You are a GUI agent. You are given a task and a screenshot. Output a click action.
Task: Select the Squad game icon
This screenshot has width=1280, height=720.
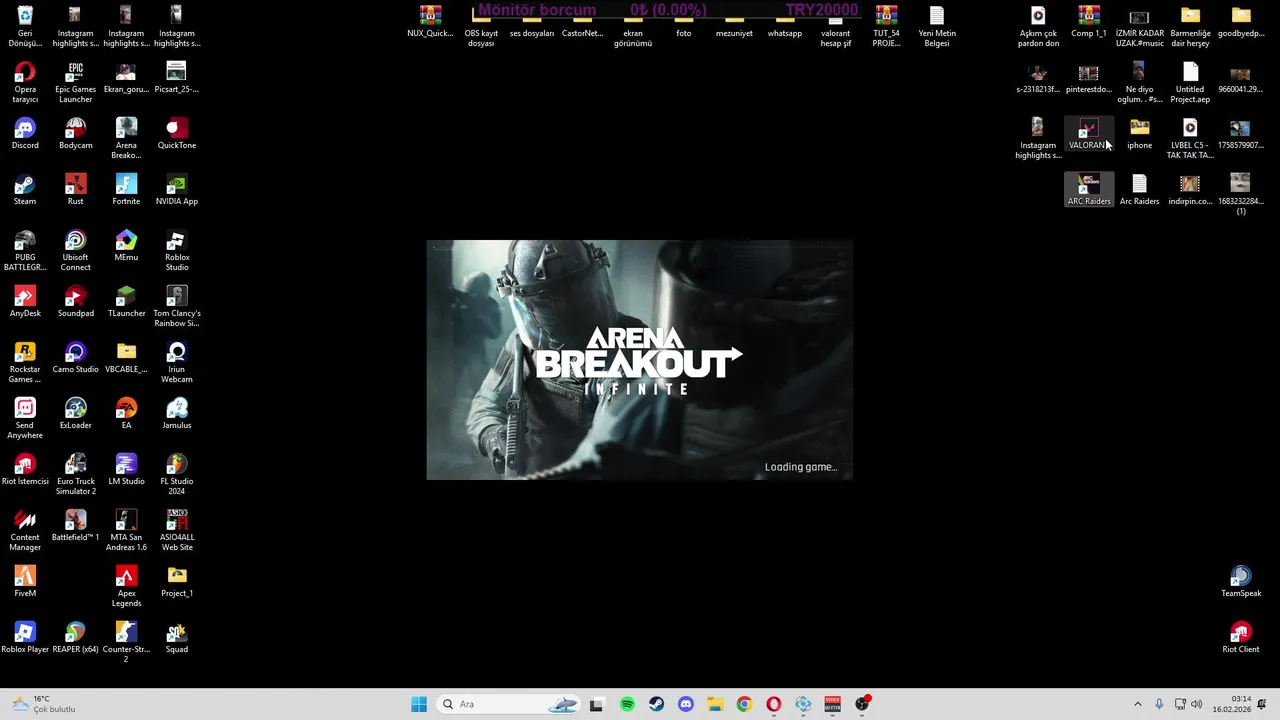(177, 637)
